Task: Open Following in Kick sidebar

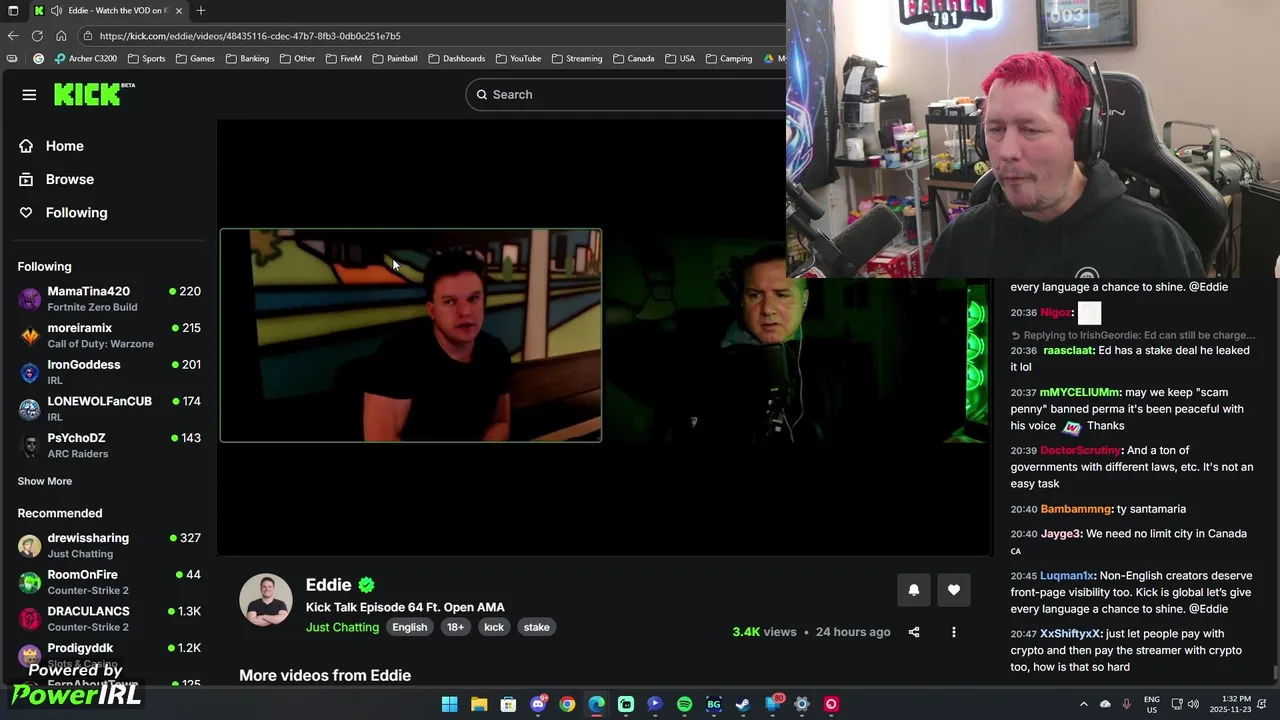Action: pyautogui.click(x=63, y=212)
